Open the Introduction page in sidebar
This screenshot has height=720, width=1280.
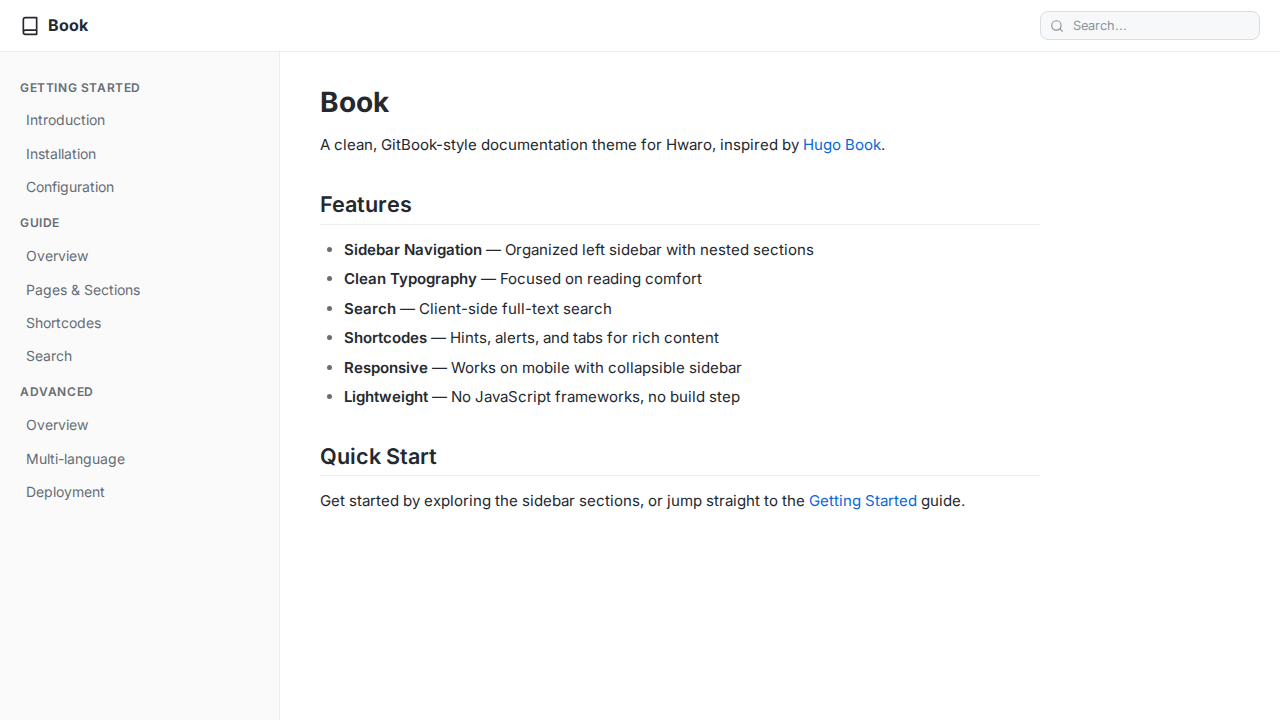[66, 120]
